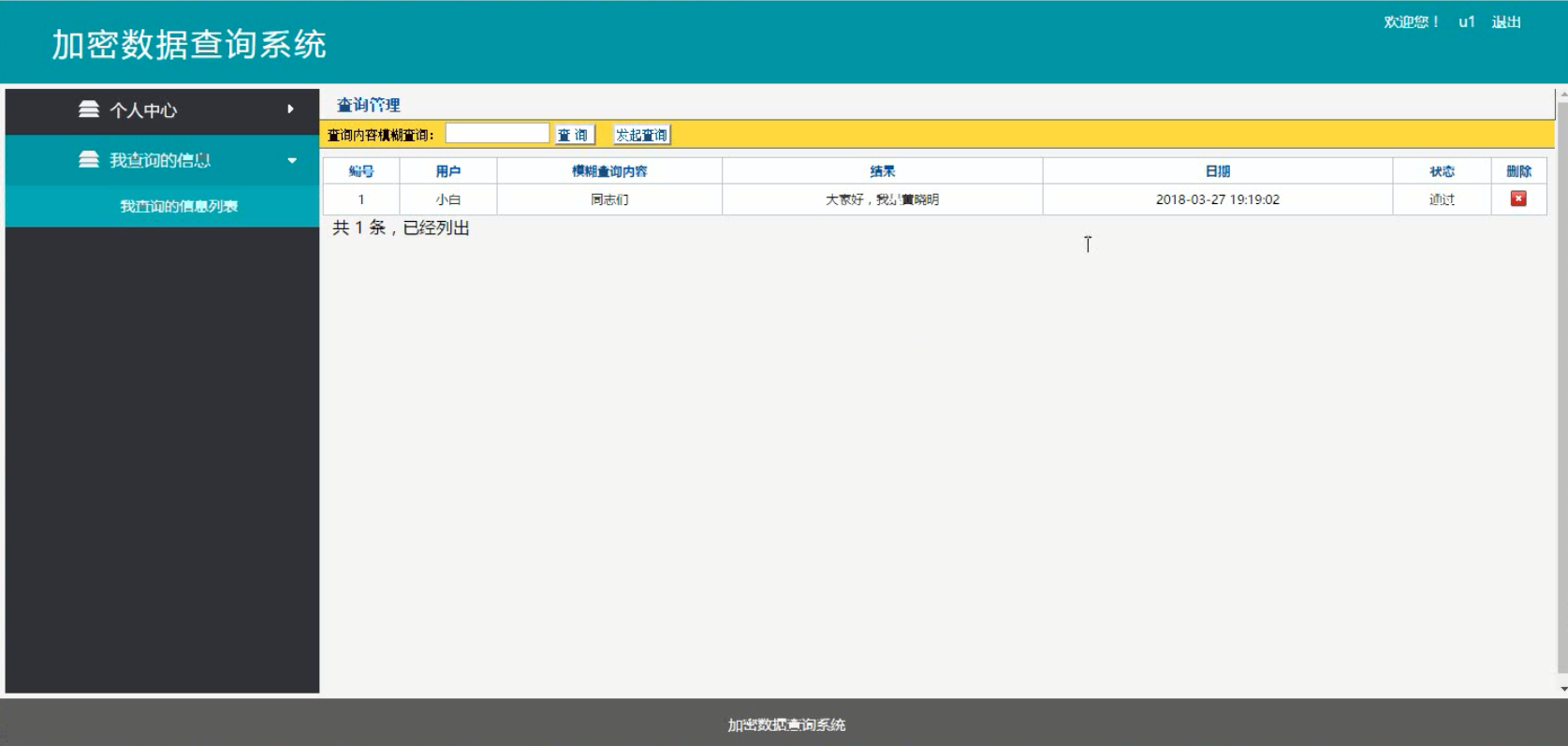Click the footer text 加密数据查询系统
Screen dimensions: 1568x746
point(786,724)
